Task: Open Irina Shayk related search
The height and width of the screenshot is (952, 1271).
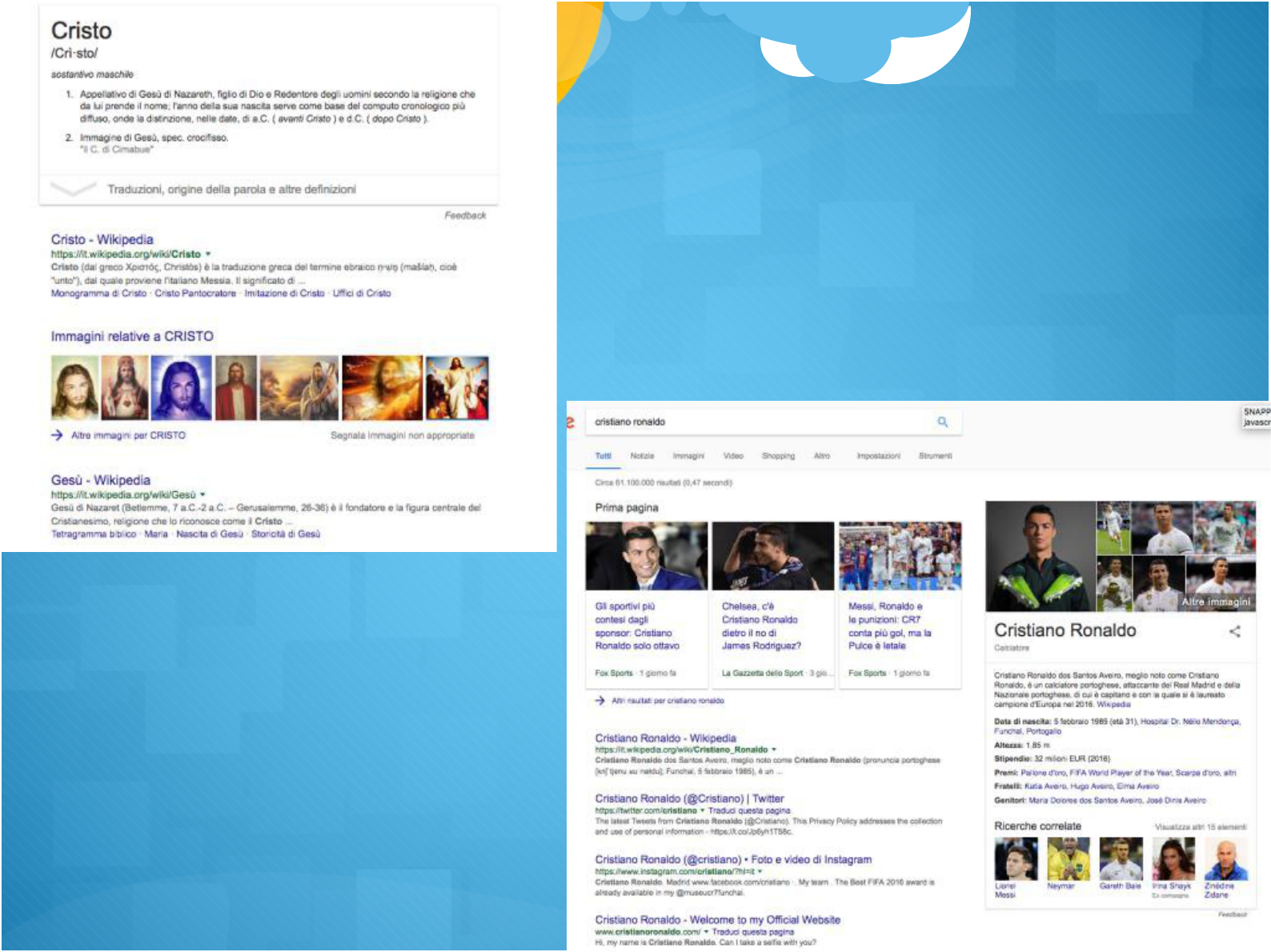Action: 1173,868
